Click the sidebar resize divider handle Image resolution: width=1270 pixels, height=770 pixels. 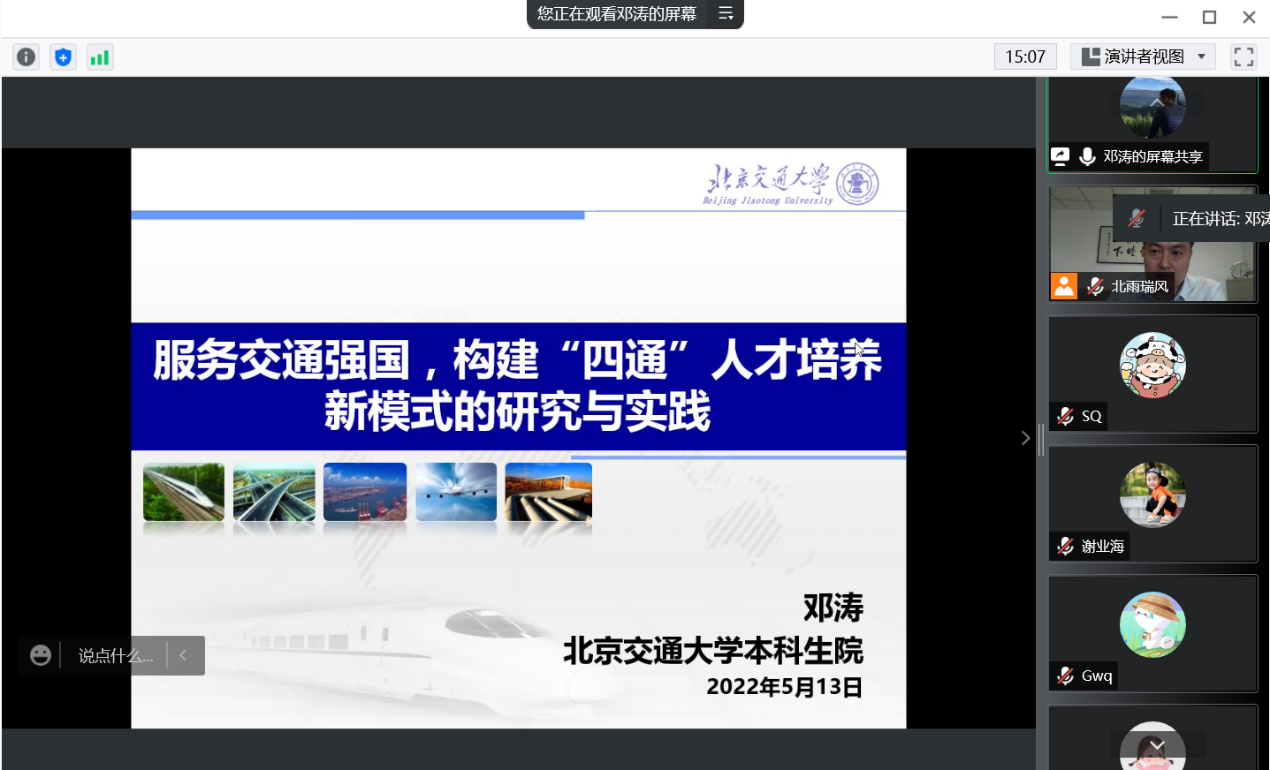(x=1041, y=438)
